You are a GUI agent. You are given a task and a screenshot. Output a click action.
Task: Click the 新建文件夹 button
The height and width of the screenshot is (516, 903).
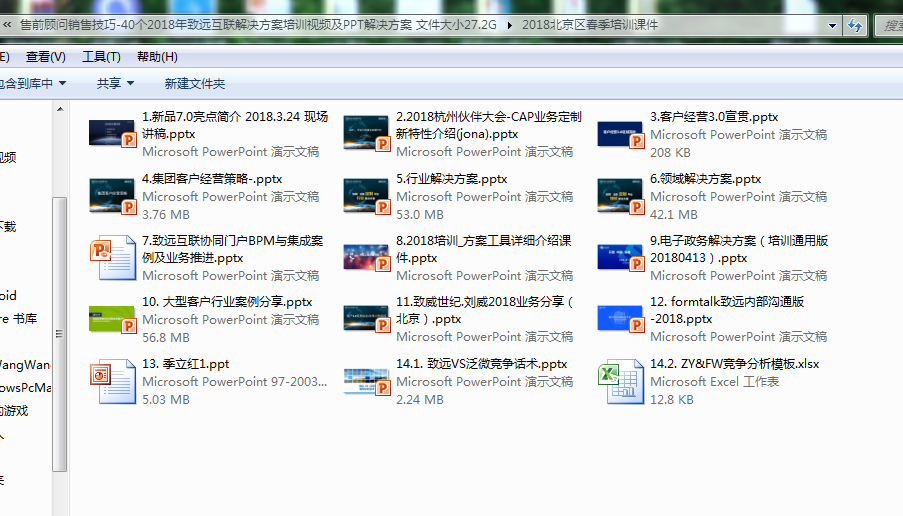(x=195, y=83)
